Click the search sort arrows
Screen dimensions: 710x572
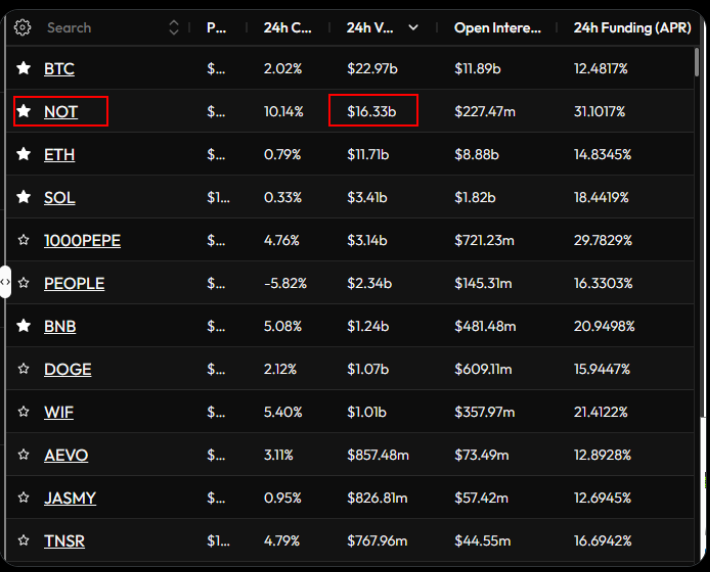coord(174,28)
